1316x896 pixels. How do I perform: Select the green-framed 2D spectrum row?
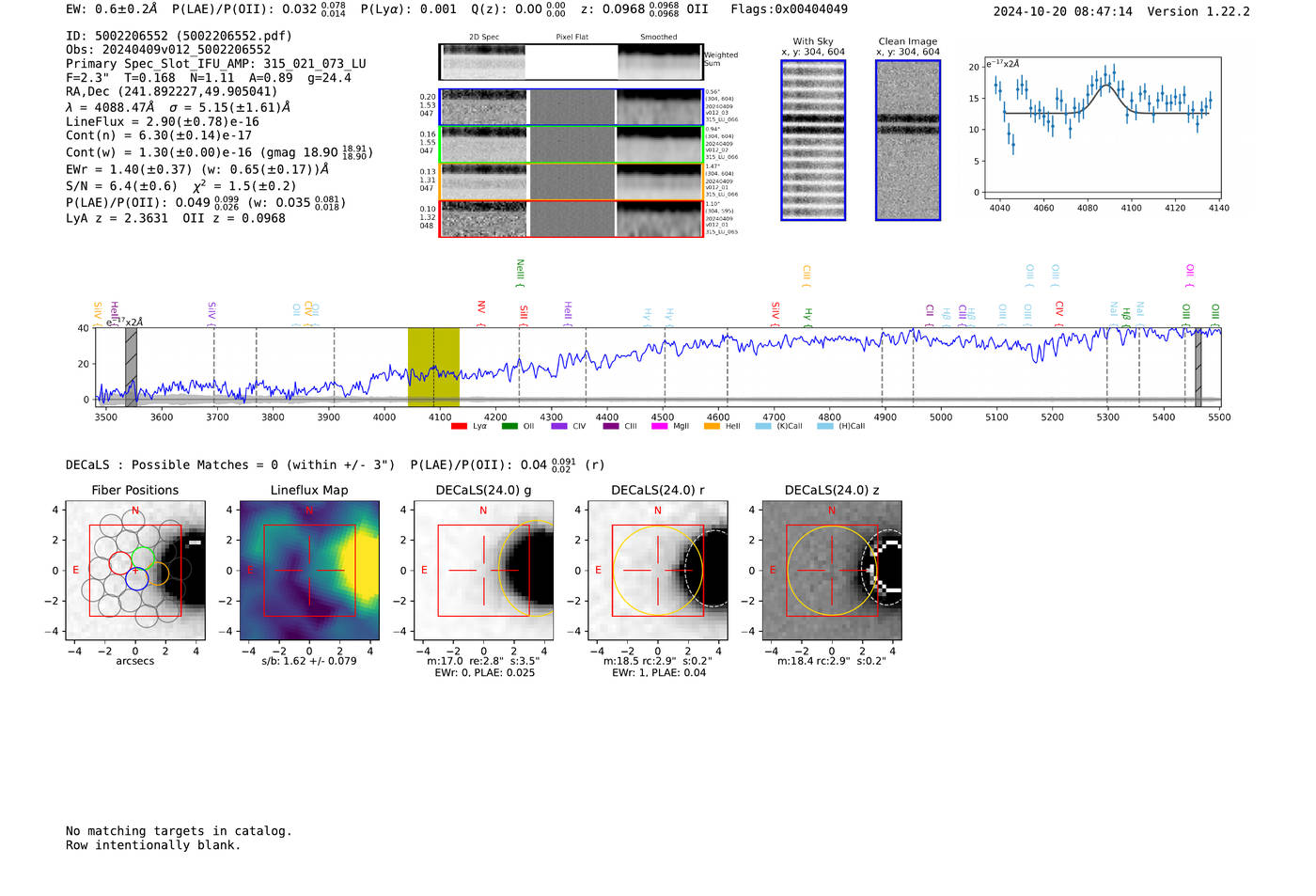click(x=571, y=145)
